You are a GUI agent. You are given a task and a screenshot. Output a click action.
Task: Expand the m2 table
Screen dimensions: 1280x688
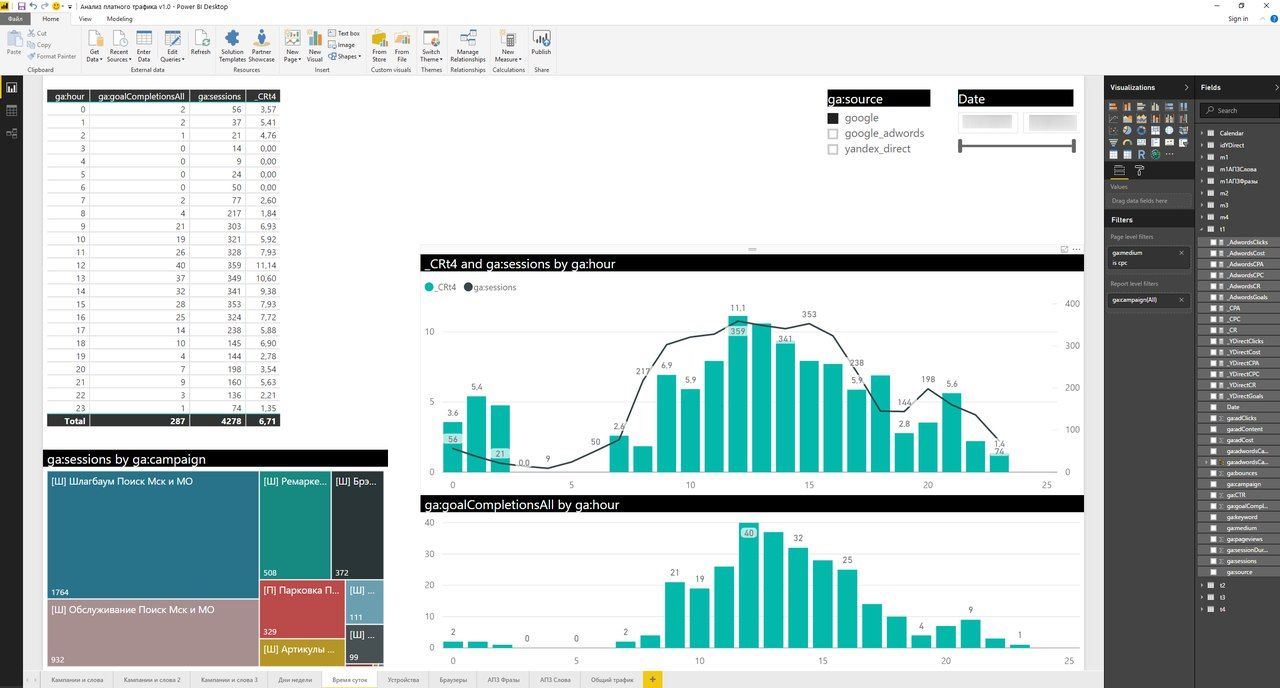(1202, 193)
